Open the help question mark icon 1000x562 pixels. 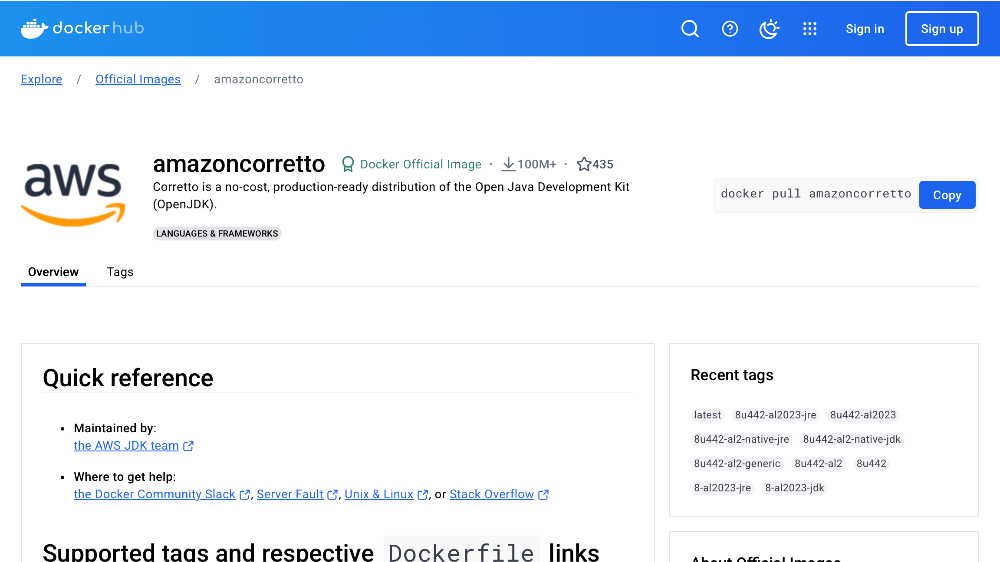pos(730,29)
